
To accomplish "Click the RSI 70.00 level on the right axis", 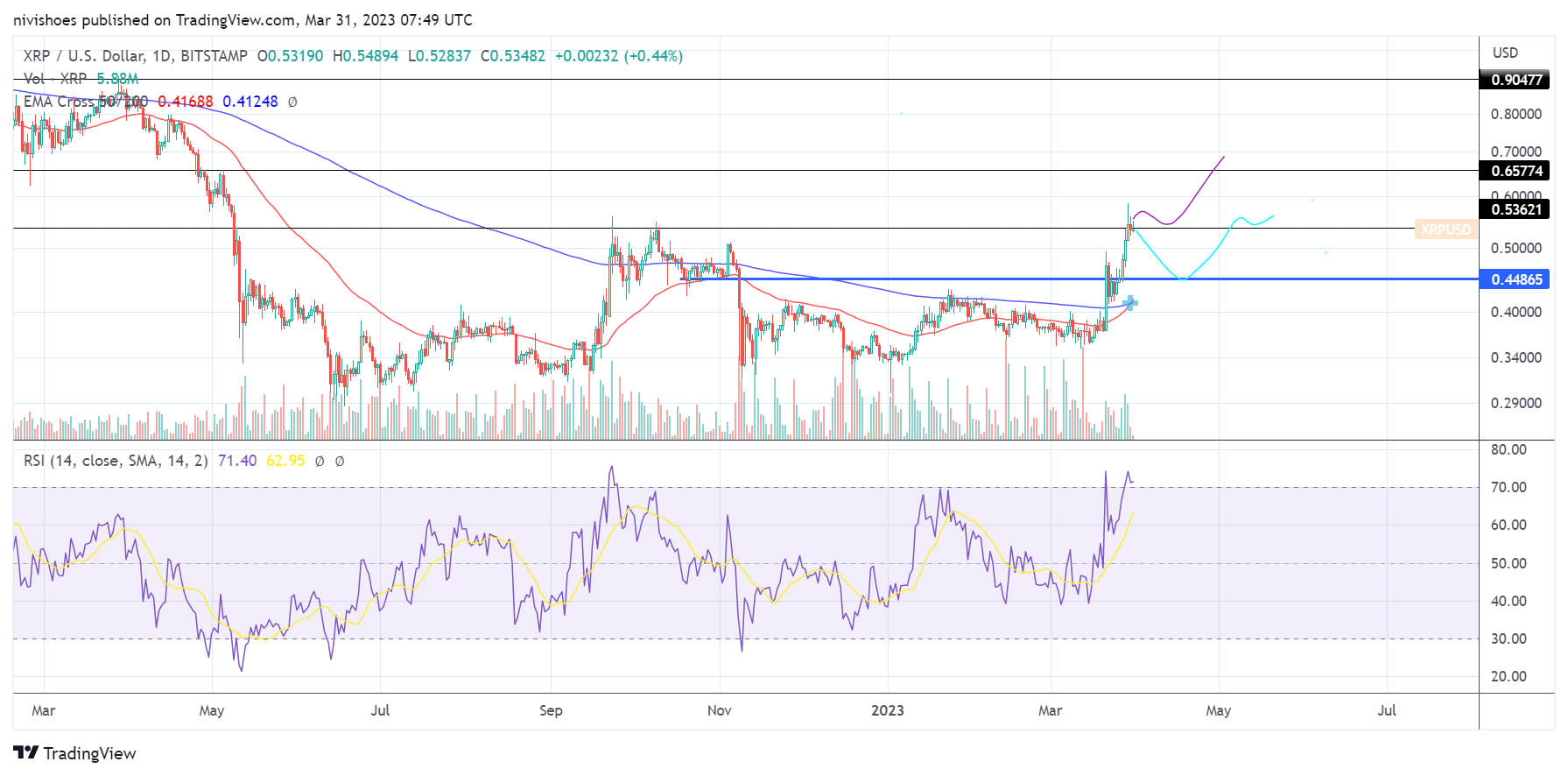I will coord(1508,487).
